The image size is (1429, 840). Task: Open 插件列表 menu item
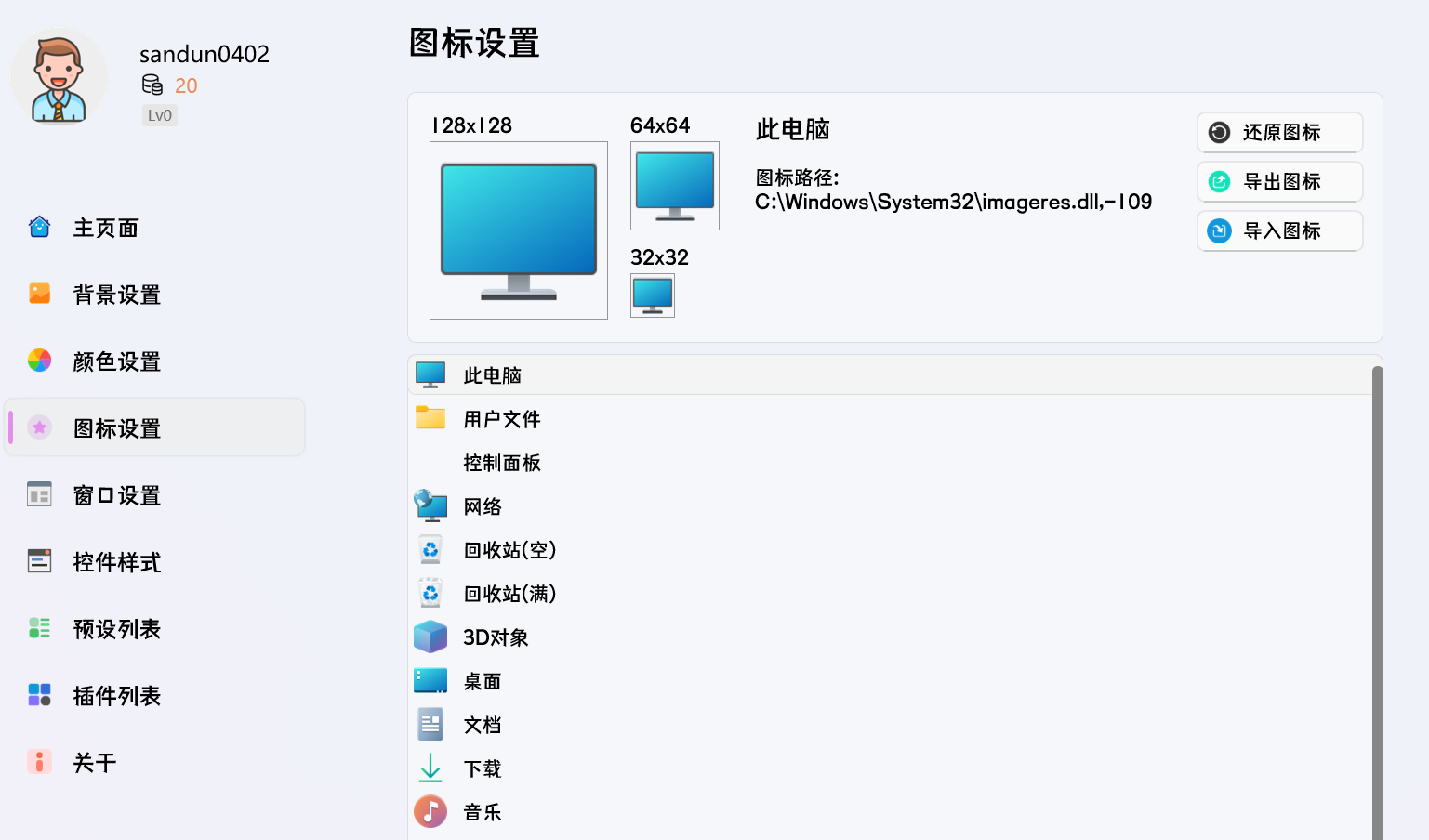[154, 695]
